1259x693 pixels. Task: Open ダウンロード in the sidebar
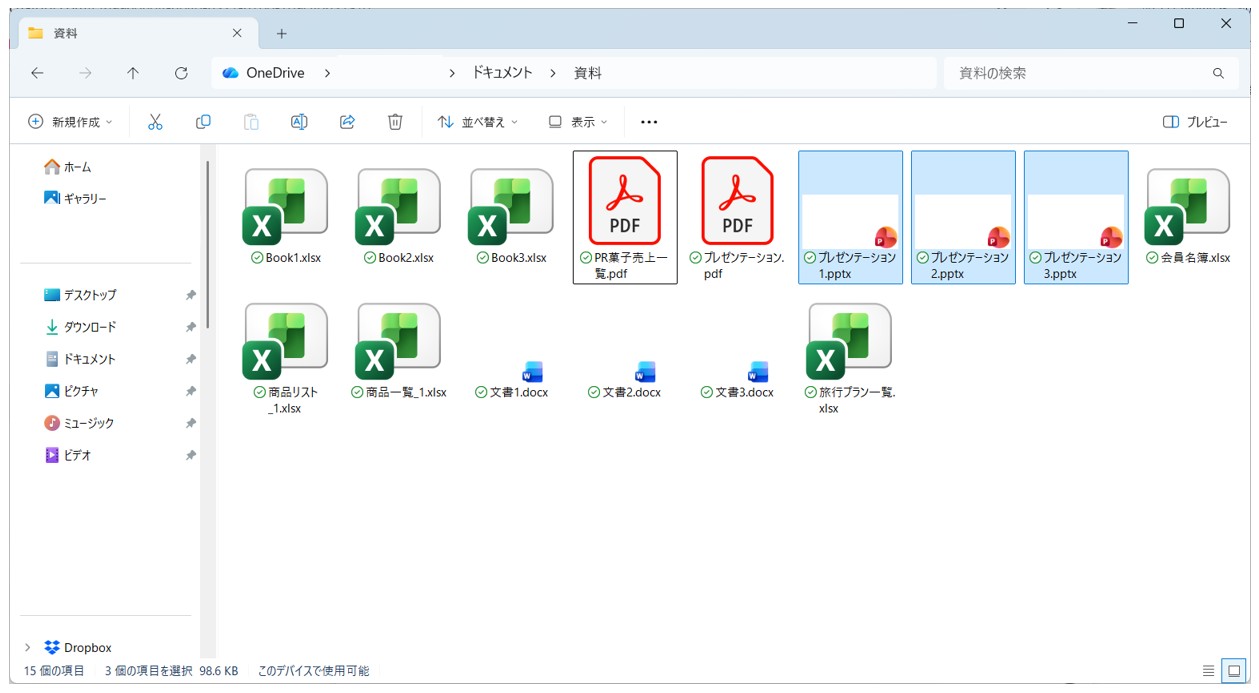coord(89,327)
